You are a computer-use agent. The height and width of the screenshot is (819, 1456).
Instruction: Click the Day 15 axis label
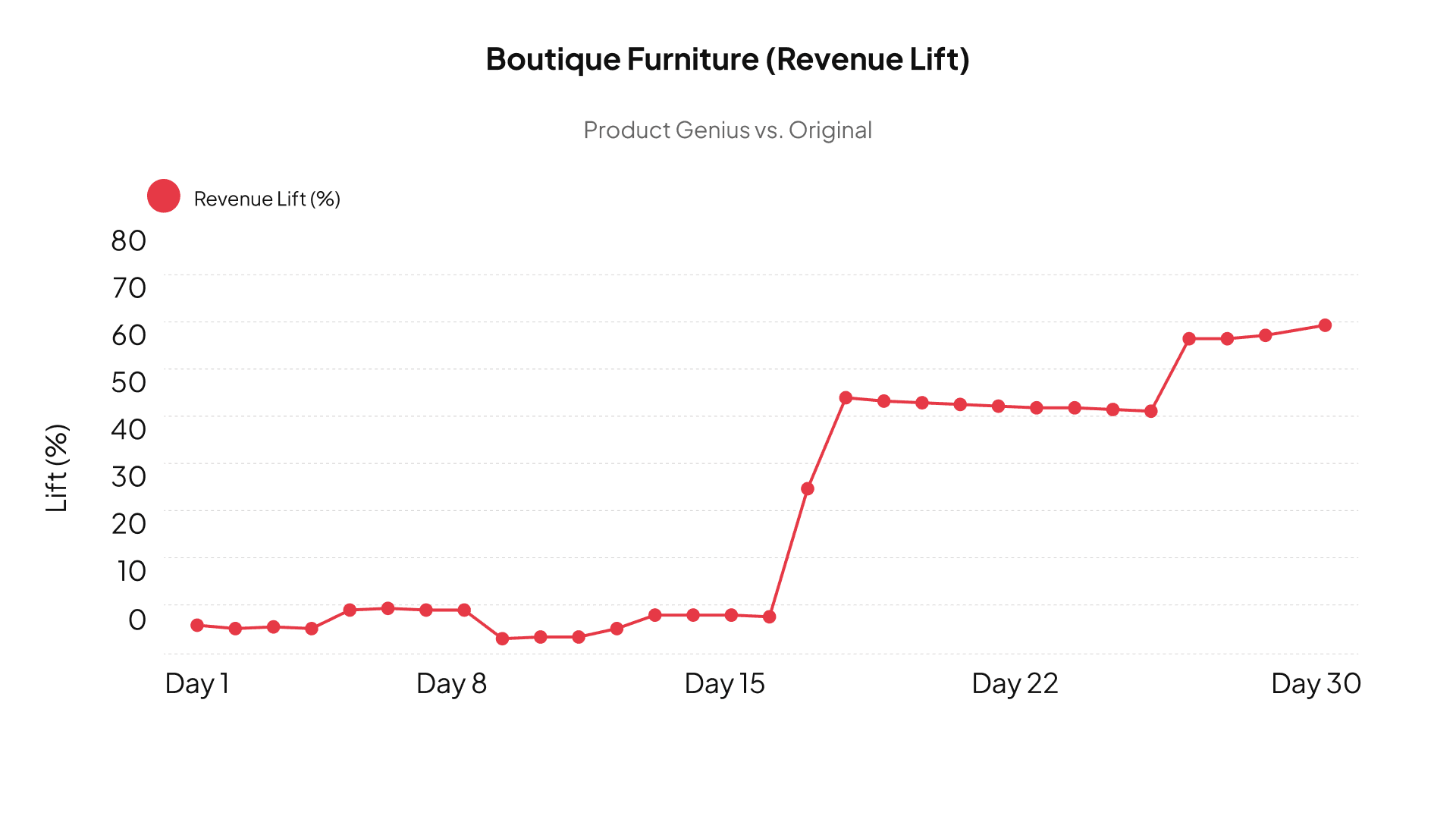pos(724,683)
